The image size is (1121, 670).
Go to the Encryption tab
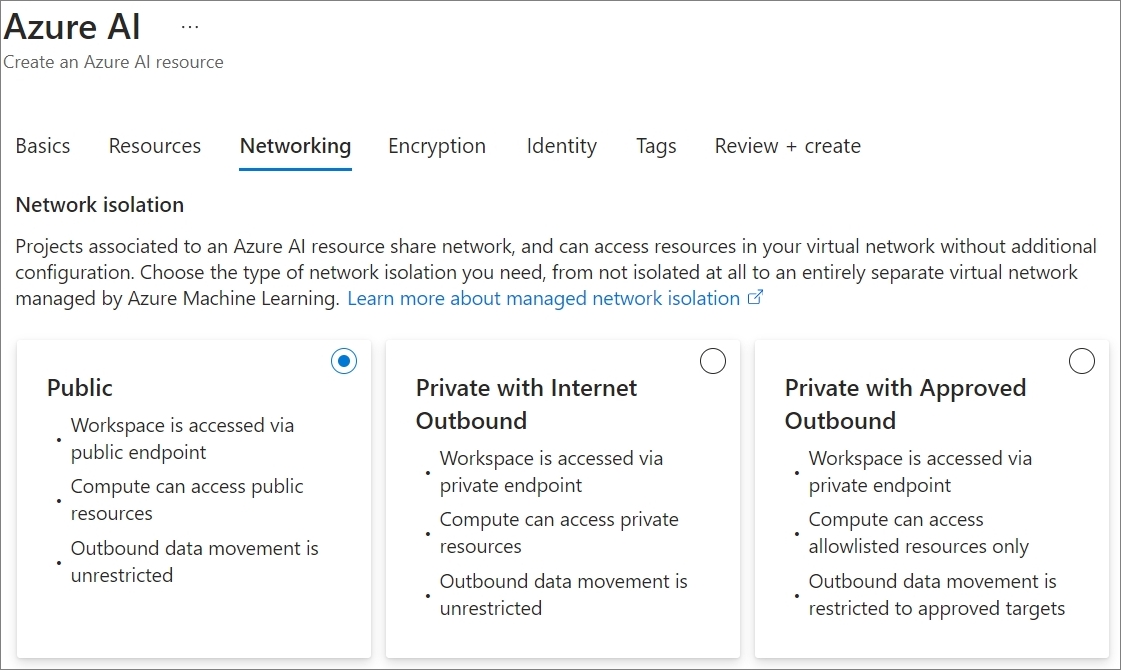437,146
